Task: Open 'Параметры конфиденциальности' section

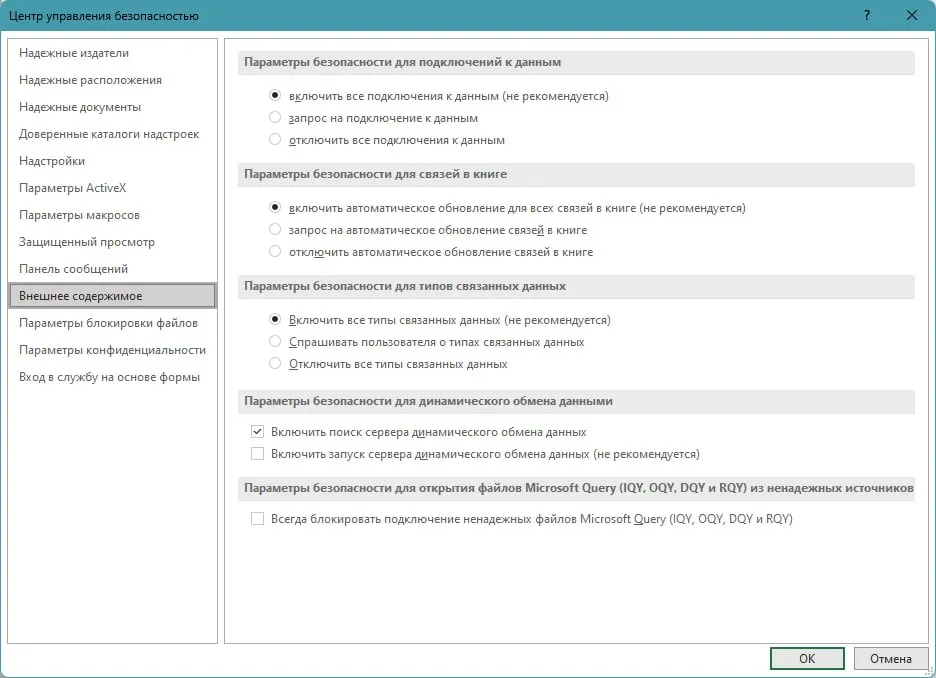Action: [x=112, y=350]
